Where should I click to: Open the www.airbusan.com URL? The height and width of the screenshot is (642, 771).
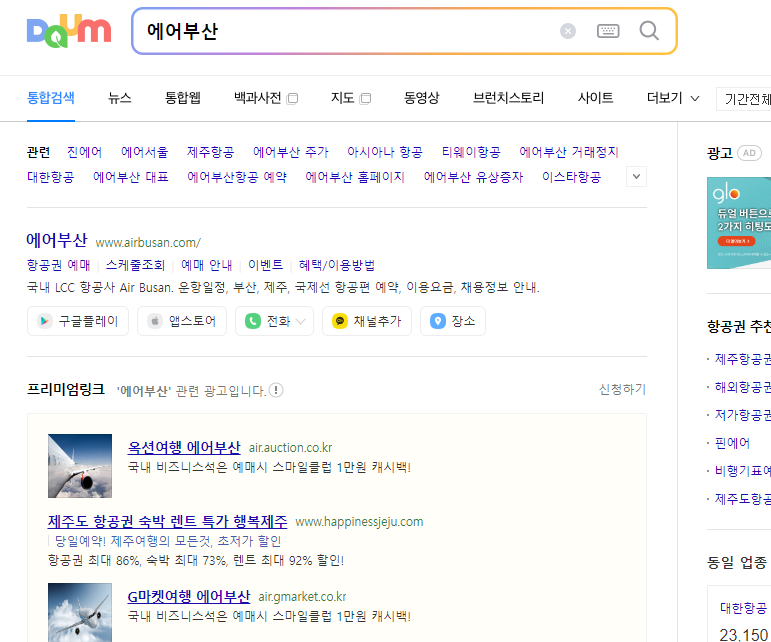[148, 242]
